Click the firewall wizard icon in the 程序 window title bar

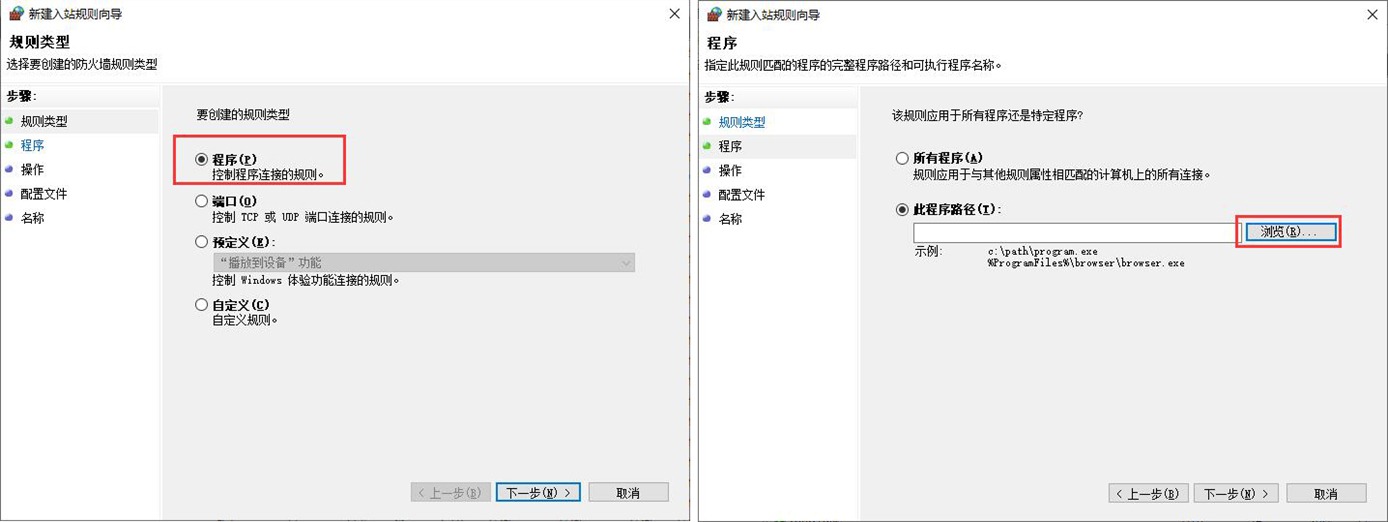(x=713, y=15)
